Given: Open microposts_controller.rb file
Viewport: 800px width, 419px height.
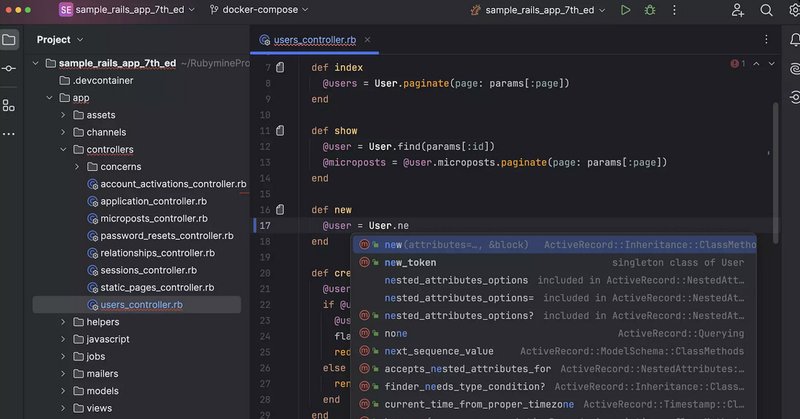Looking at the screenshot, I should [x=147, y=218].
